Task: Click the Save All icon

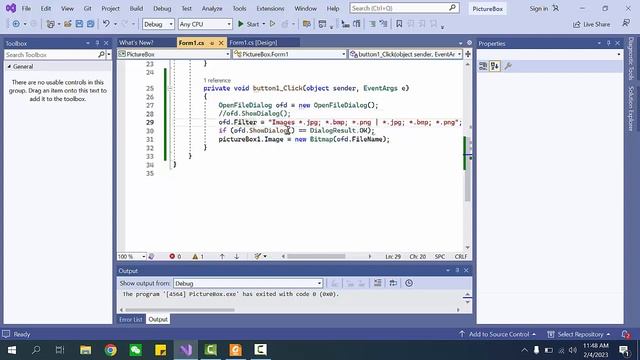Action: pos(90,24)
